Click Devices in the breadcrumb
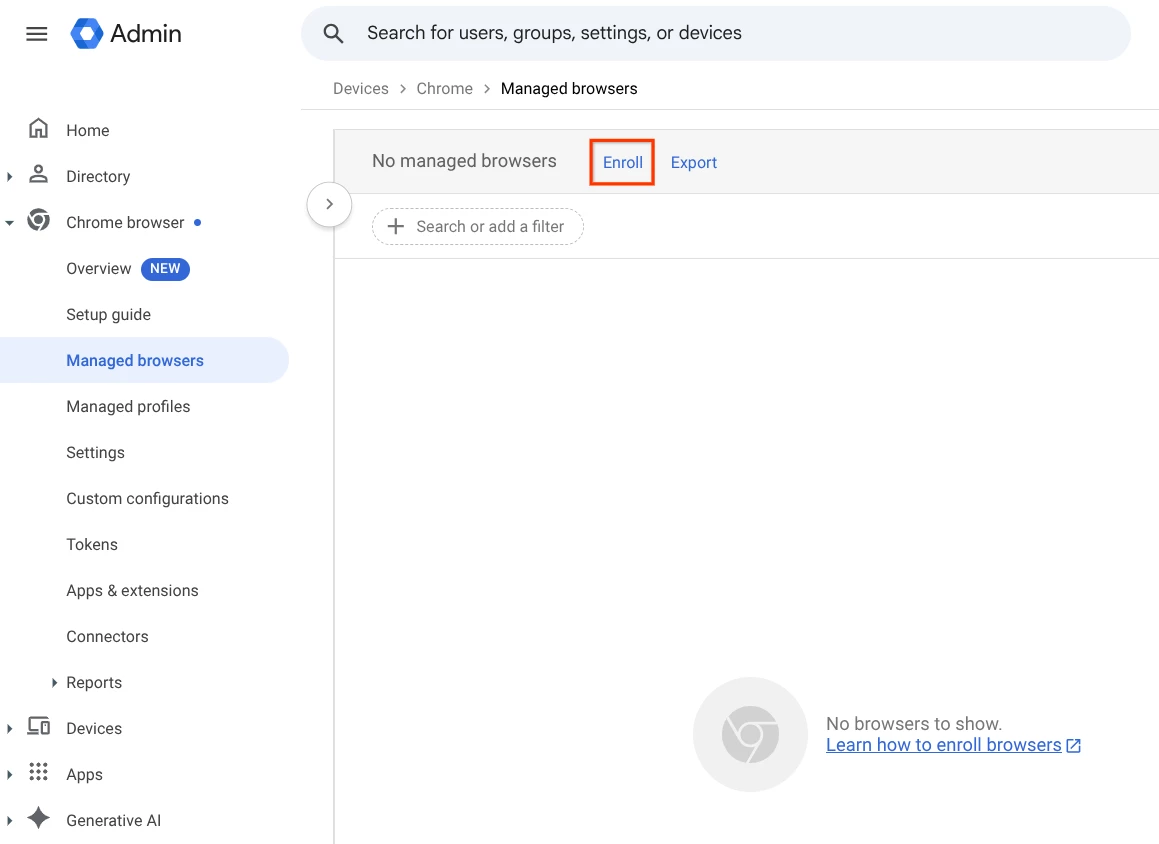The width and height of the screenshot is (1159, 844). pos(361,89)
